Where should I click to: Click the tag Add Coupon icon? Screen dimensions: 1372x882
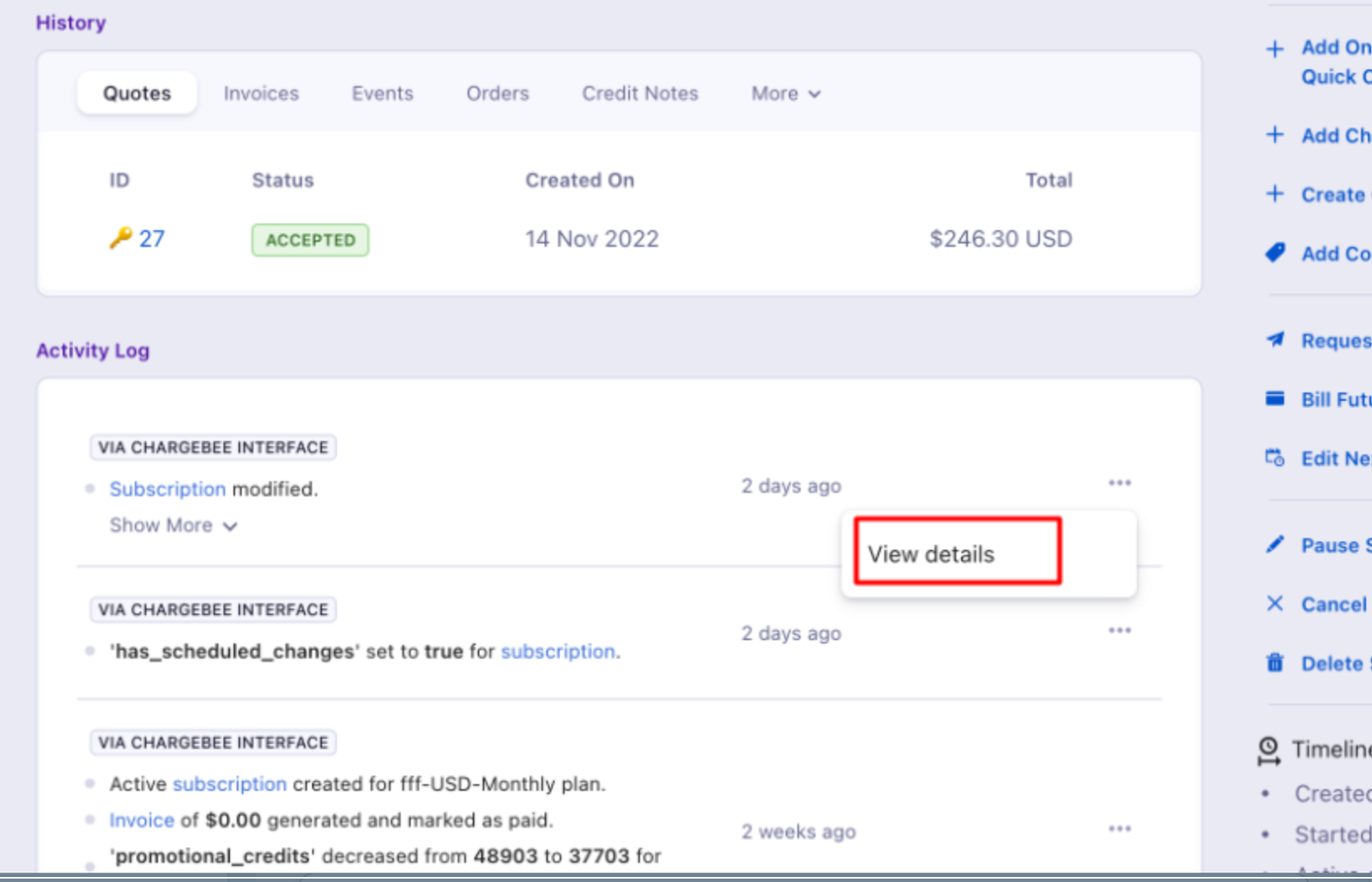point(1275,253)
